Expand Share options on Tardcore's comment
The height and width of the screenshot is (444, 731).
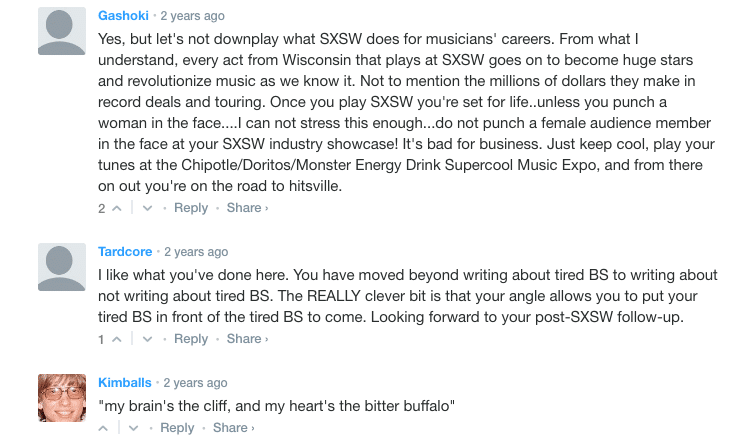pyautogui.click(x=246, y=339)
